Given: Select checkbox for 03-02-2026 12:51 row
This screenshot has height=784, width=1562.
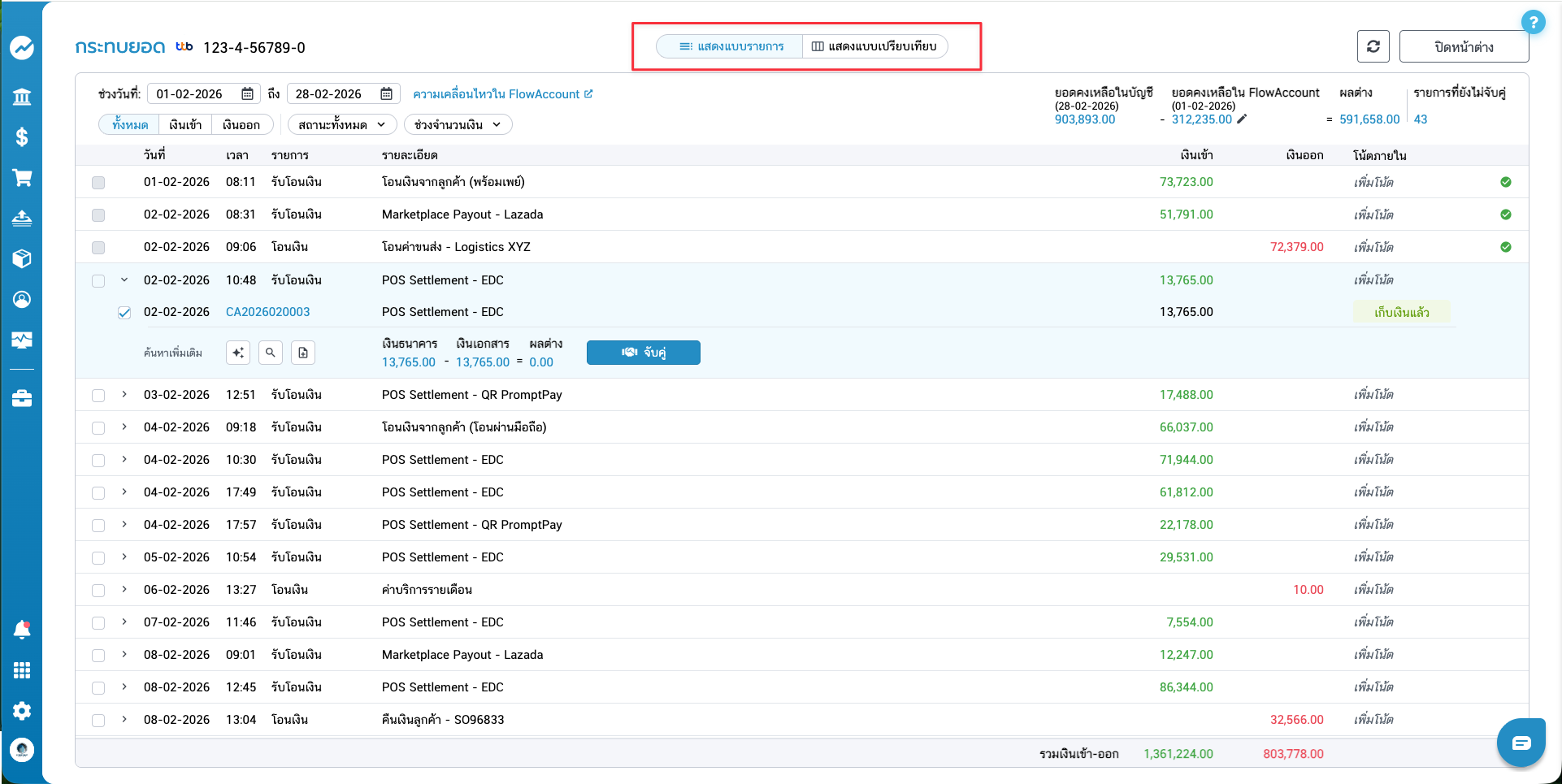Looking at the screenshot, I should click(x=98, y=396).
